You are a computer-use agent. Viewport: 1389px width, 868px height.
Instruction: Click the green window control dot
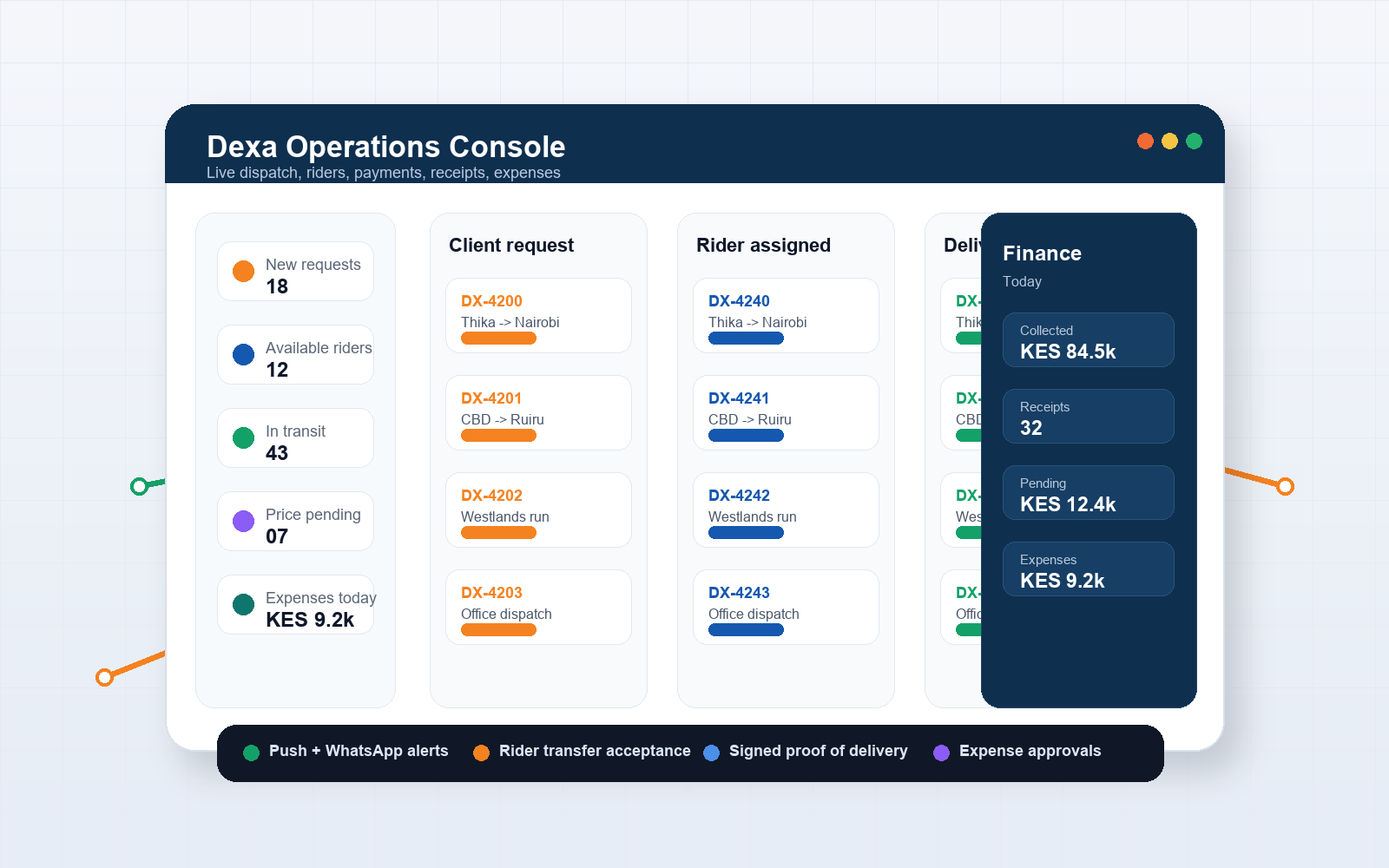click(1195, 141)
